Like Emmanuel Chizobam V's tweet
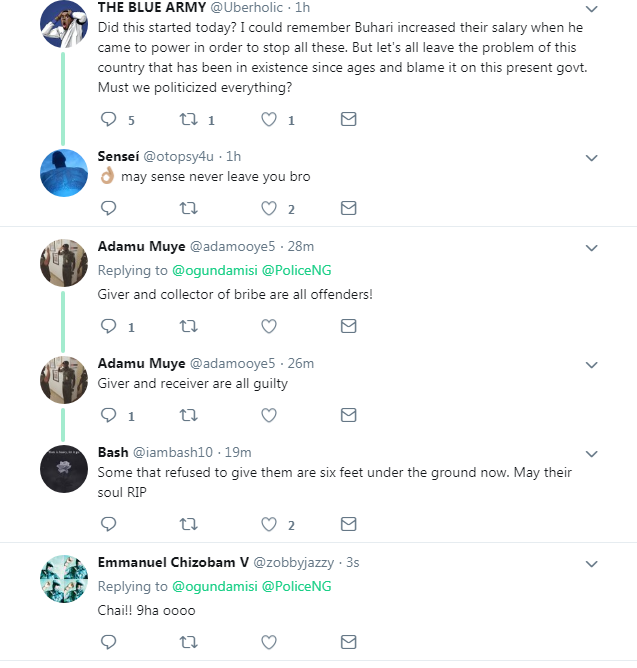 268,641
